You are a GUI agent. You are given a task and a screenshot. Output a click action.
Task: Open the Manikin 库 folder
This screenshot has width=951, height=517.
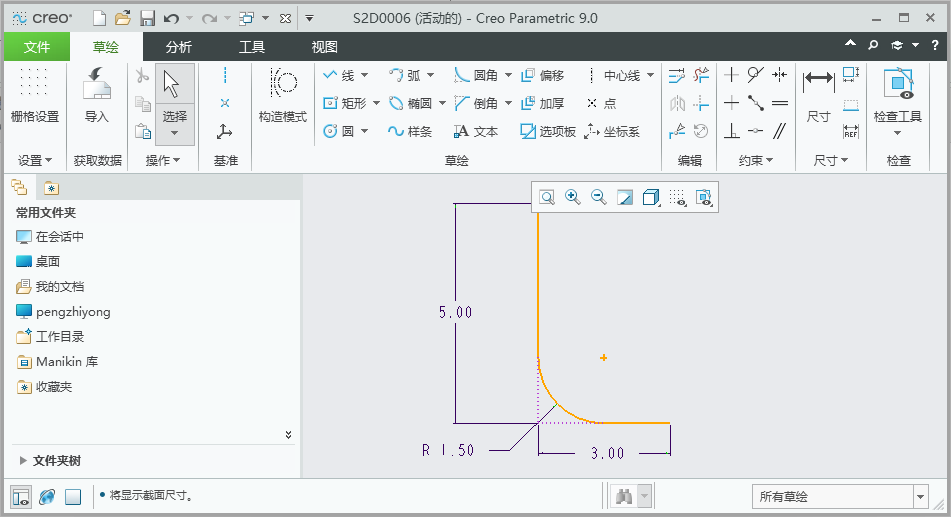57,362
